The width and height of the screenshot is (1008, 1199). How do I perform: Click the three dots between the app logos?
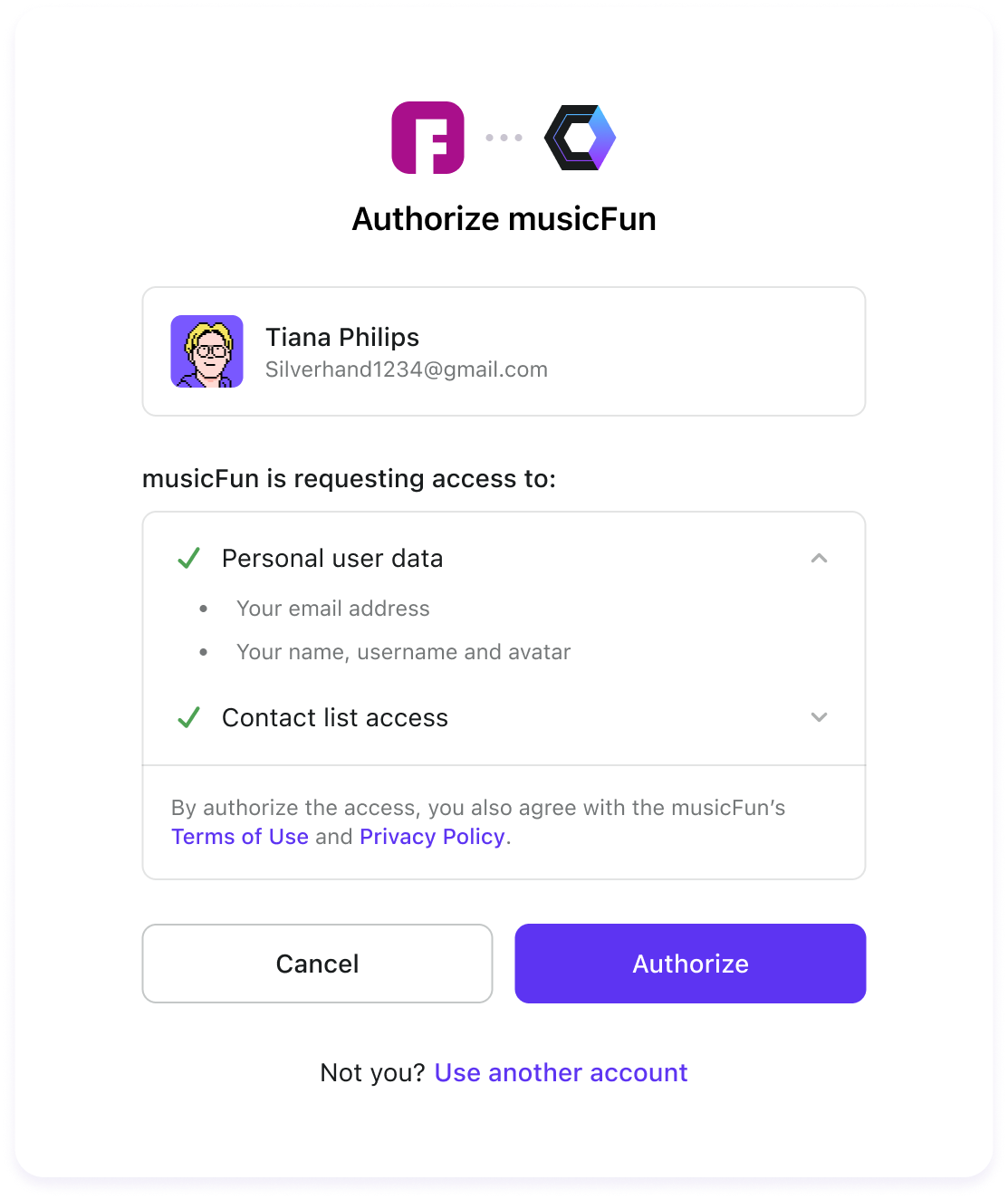(504, 137)
